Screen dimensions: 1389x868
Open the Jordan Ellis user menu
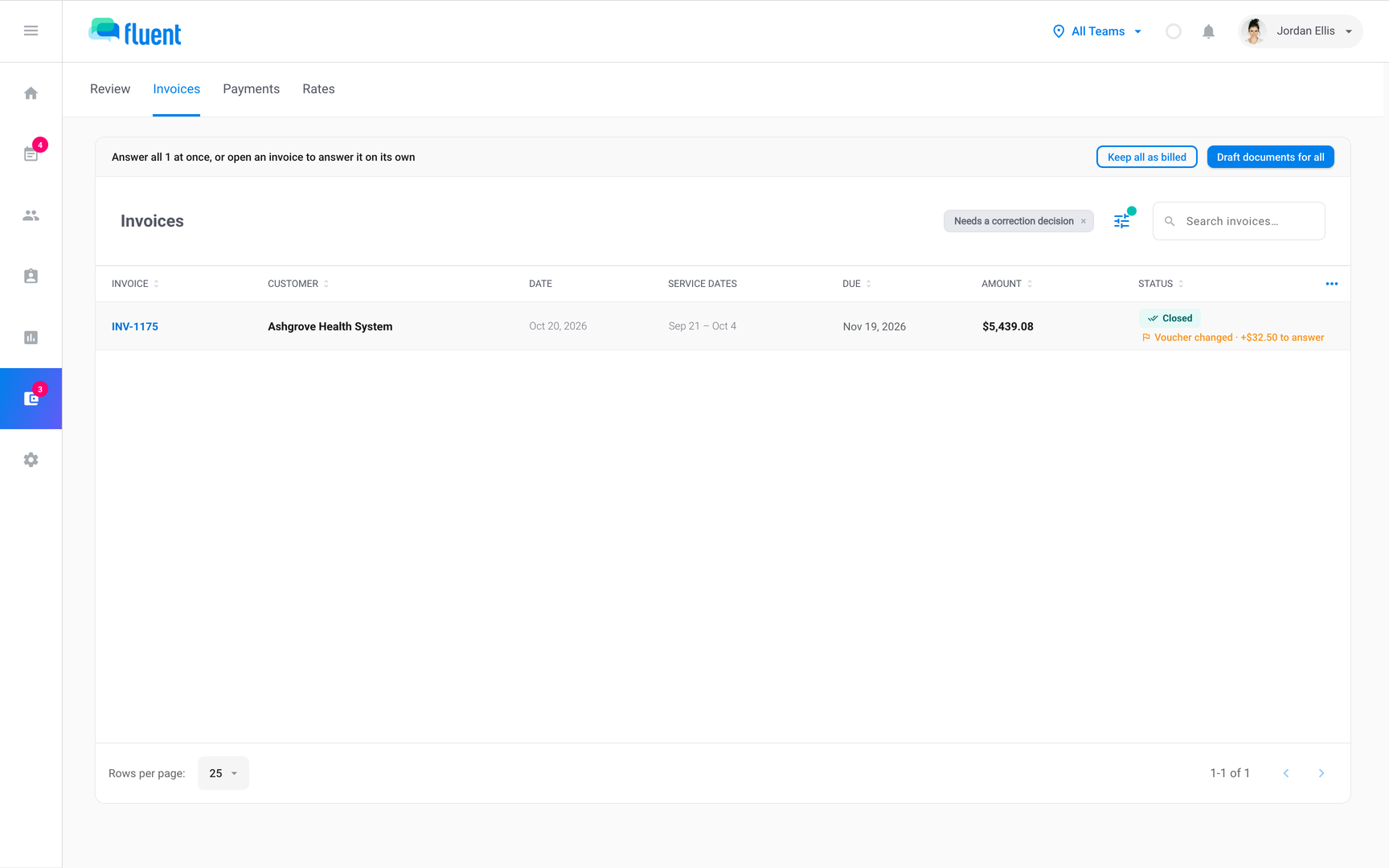click(1300, 31)
